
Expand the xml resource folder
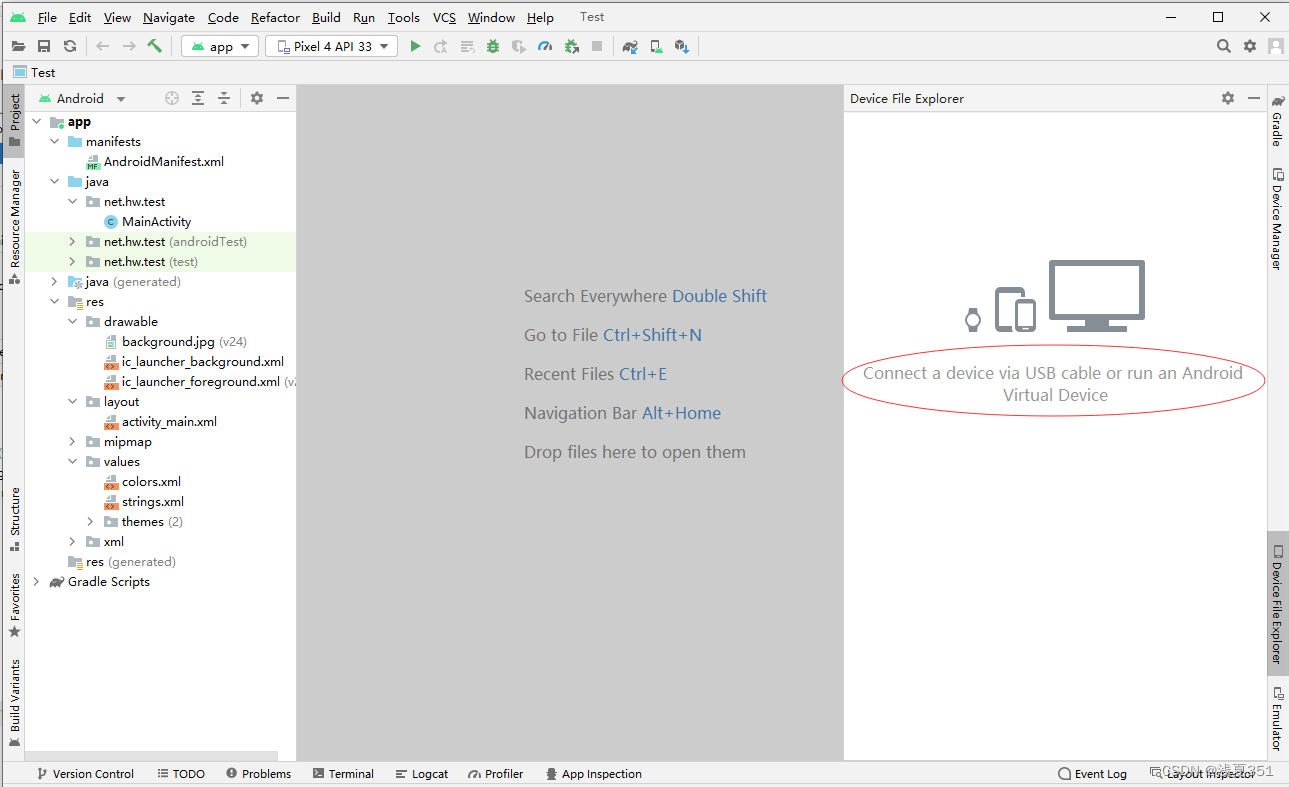click(72, 542)
